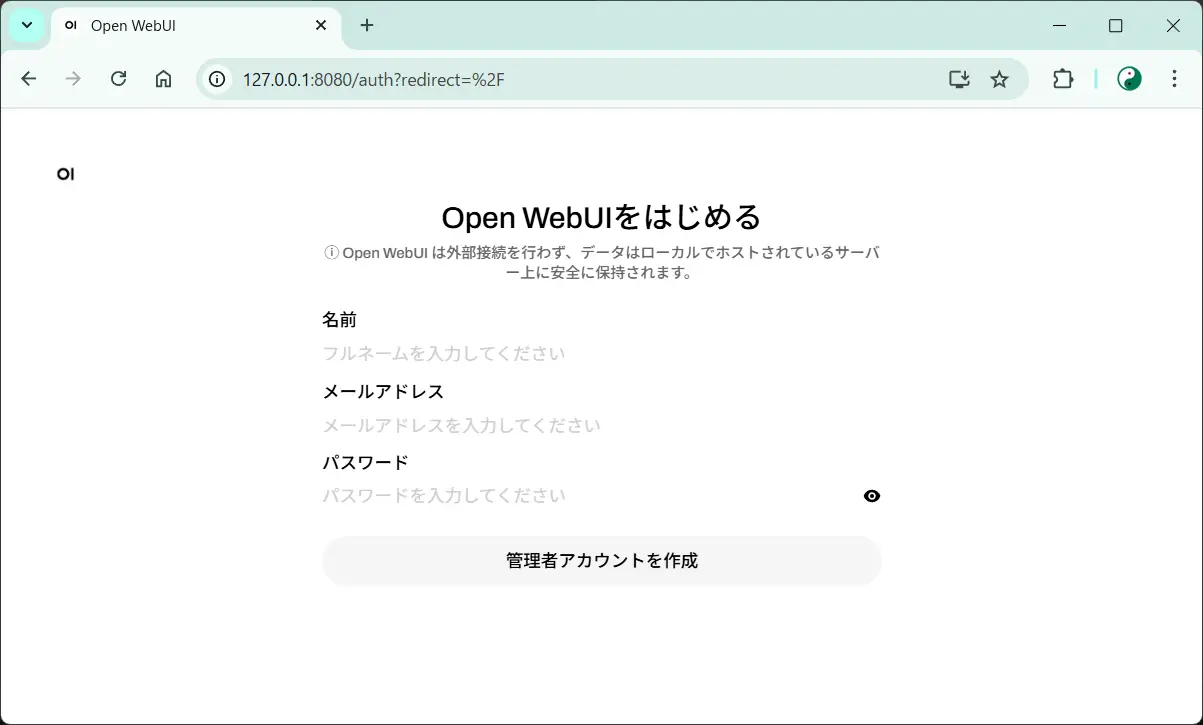Focus the パスワード input field
This screenshot has height=725, width=1203.
click(588, 496)
